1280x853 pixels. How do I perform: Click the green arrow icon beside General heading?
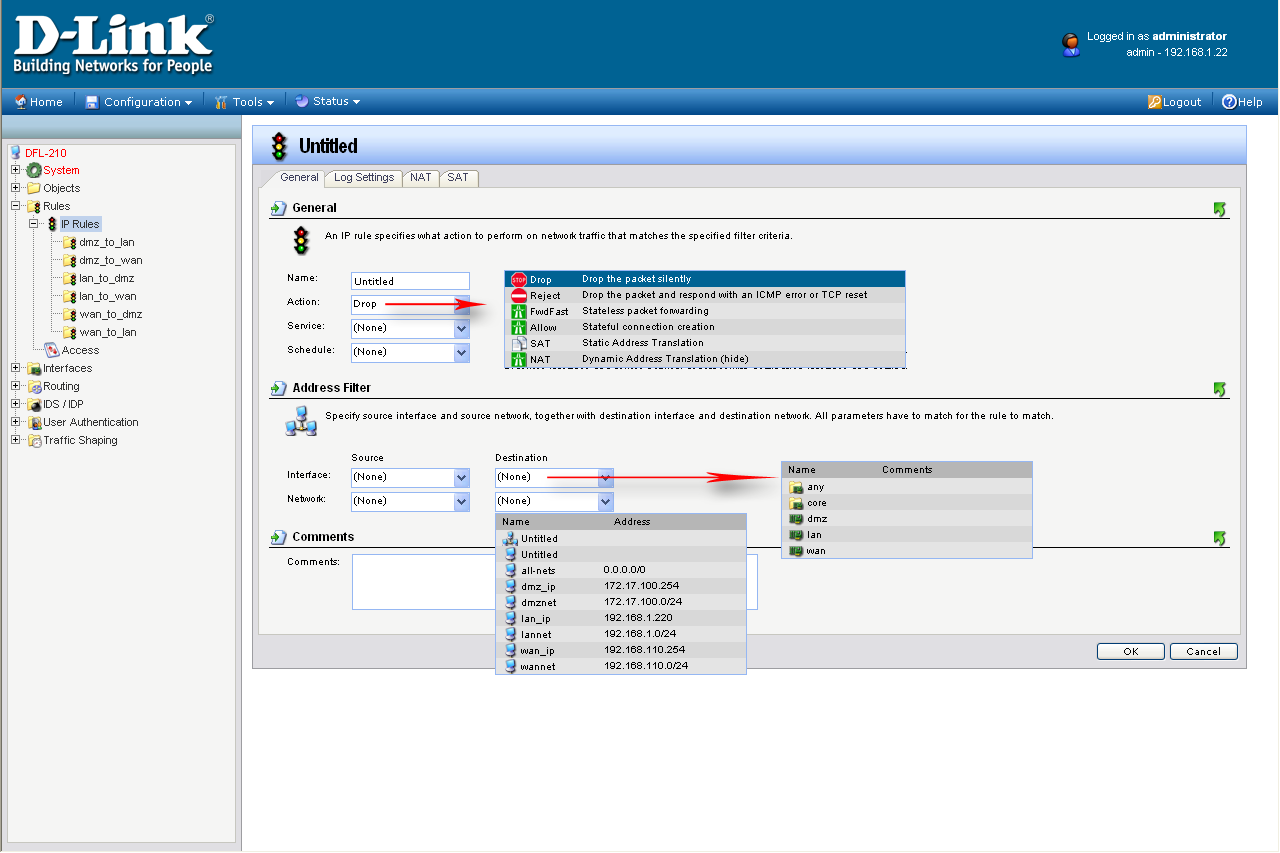[x=1219, y=209]
